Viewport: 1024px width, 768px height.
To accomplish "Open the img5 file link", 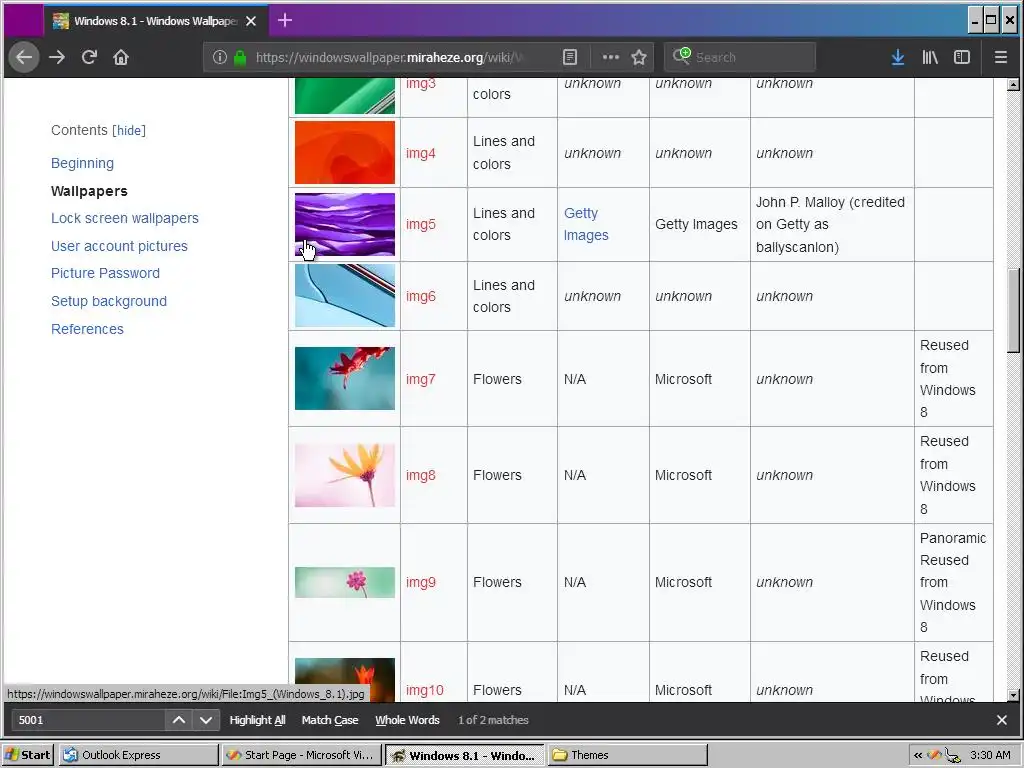I will tap(421, 225).
